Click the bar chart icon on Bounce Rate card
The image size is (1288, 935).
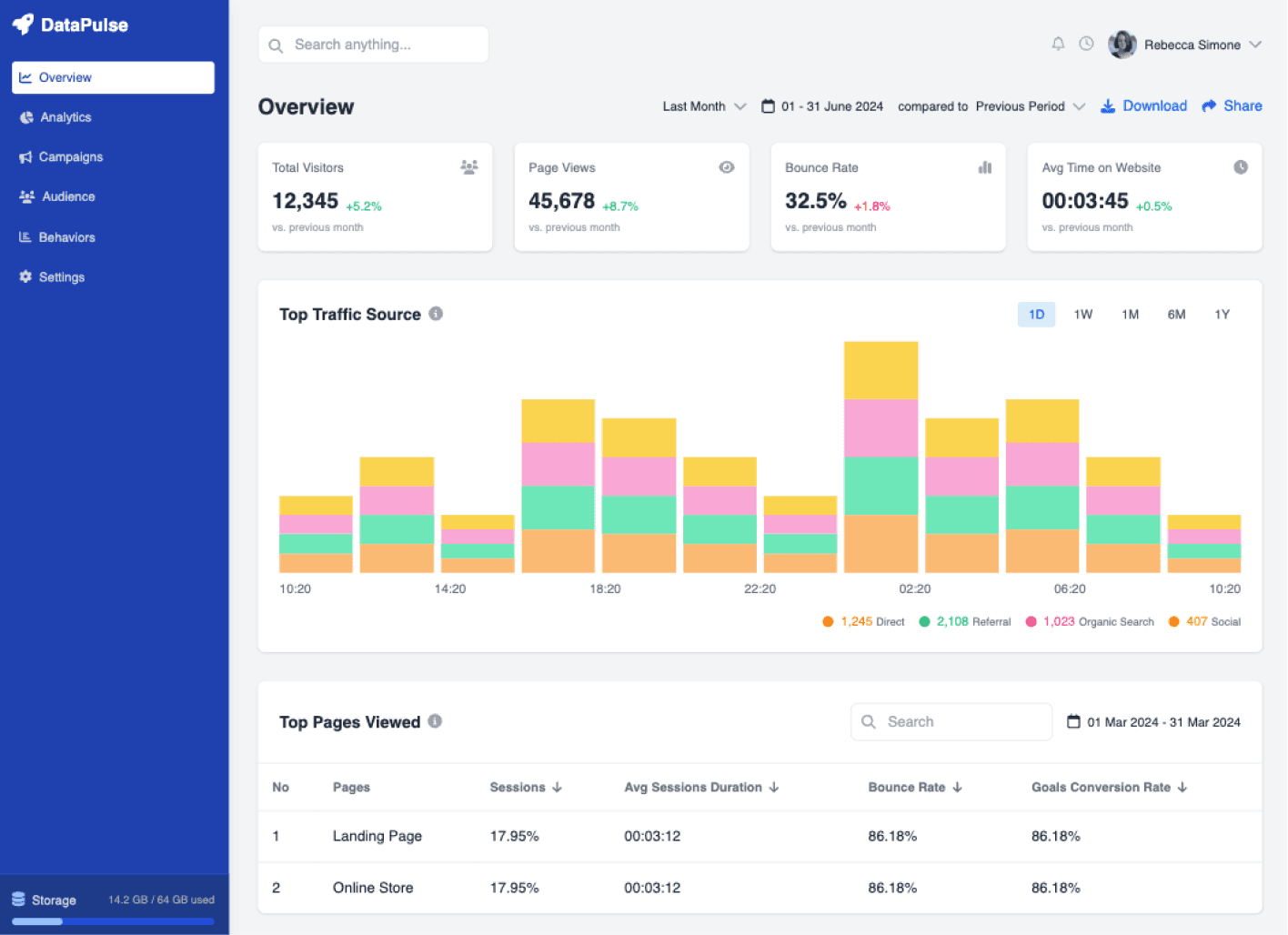(984, 167)
